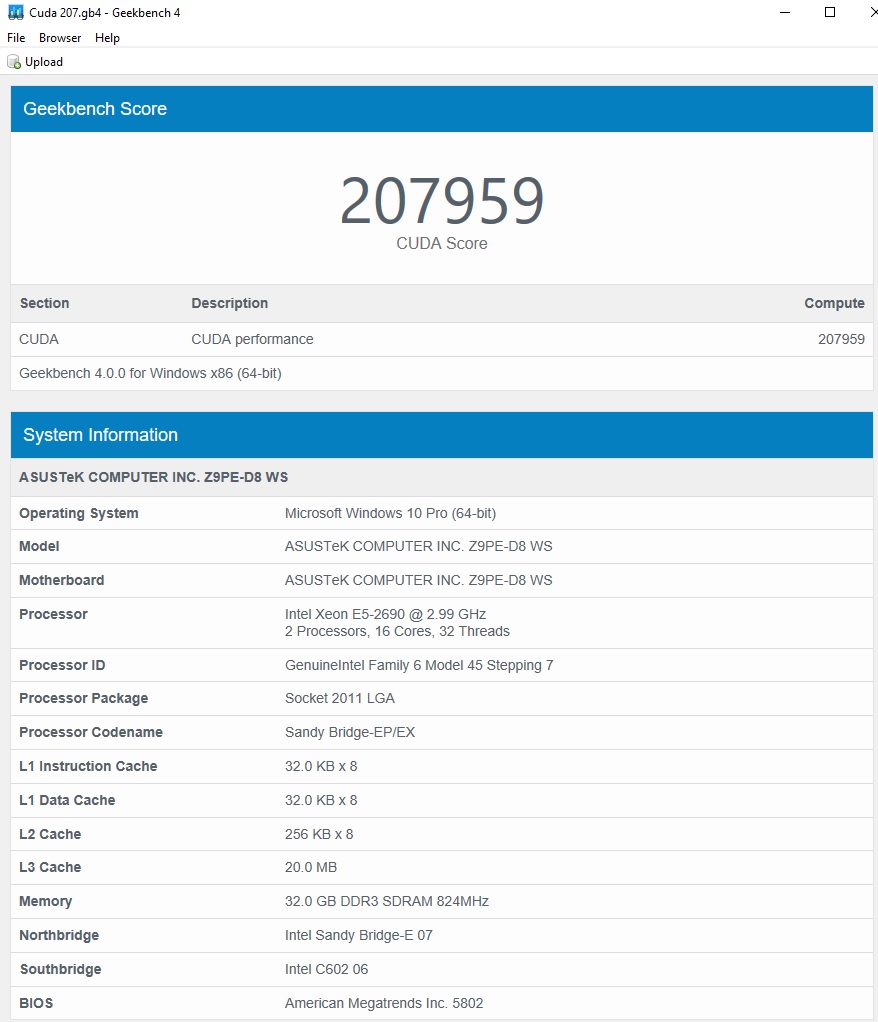The image size is (878, 1022).
Task: Open the Help menu
Action: coord(108,38)
